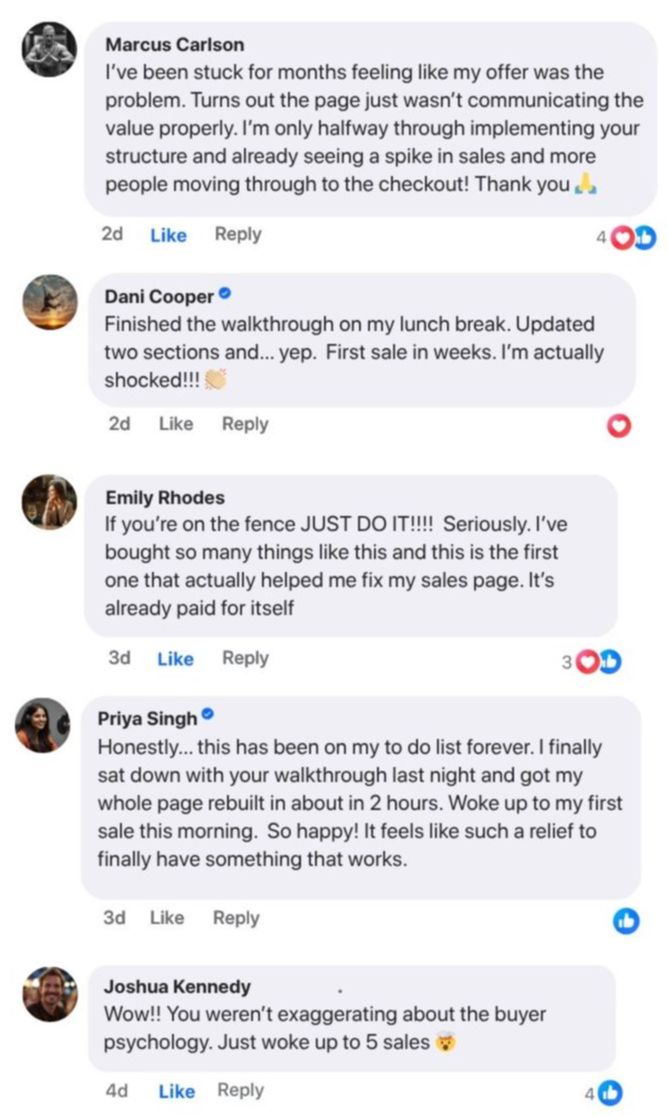Click Priya Singh's verified badge

coord(208,716)
